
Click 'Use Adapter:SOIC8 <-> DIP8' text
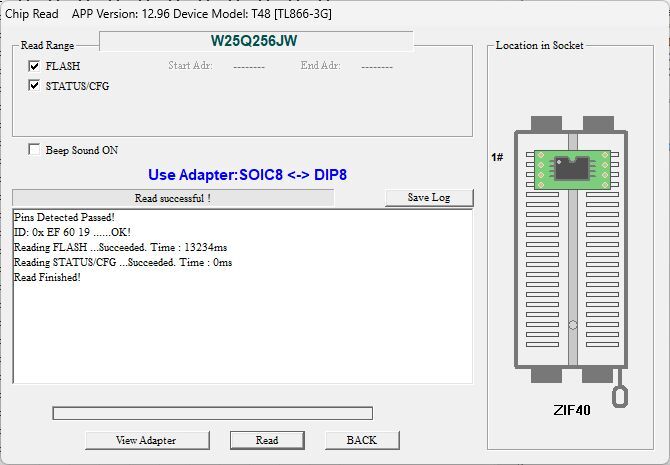point(247,175)
